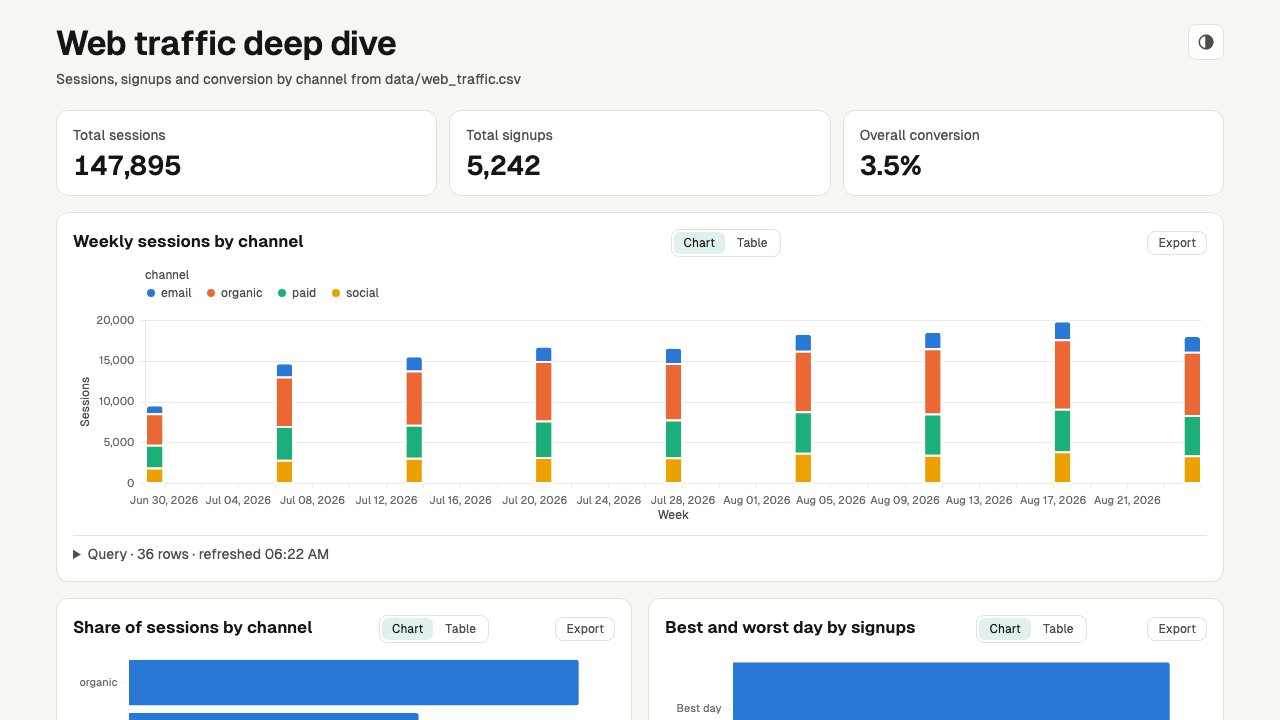Click the Total signups 5,242 card
Screen dimensions: 1280x720
[640, 153]
